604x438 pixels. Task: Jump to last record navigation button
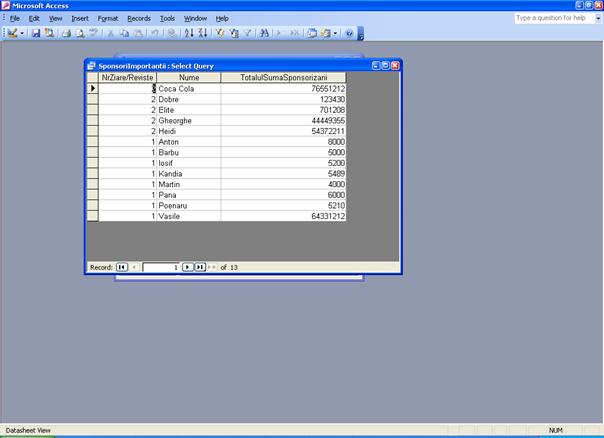click(x=200, y=267)
